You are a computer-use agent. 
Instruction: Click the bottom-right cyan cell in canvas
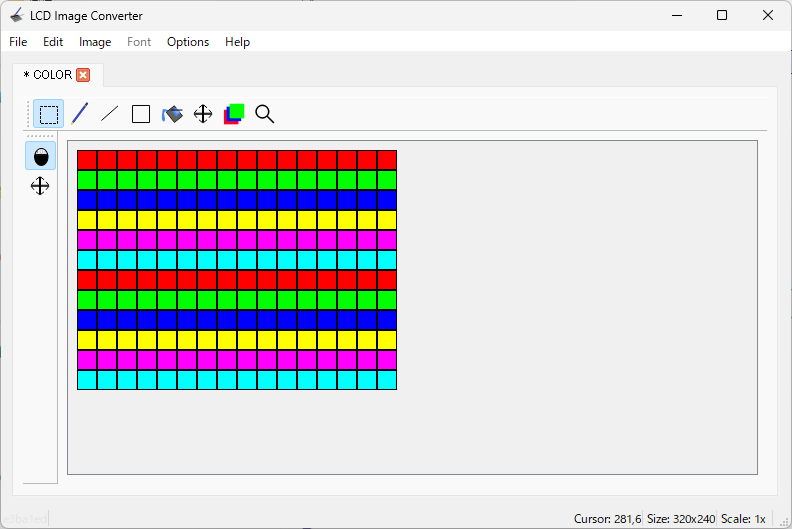coord(387,380)
